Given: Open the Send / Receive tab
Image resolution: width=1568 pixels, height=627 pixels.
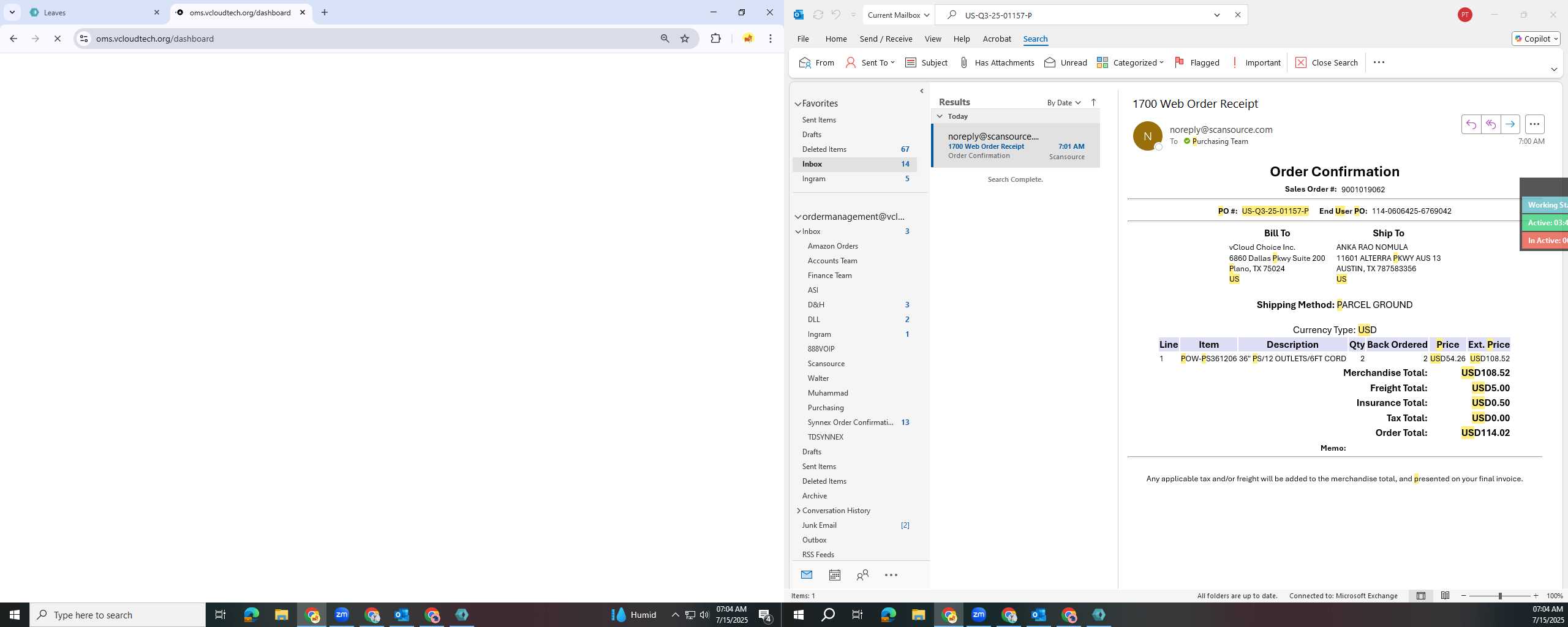Looking at the screenshot, I should pyautogui.click(x=886, y=39).
